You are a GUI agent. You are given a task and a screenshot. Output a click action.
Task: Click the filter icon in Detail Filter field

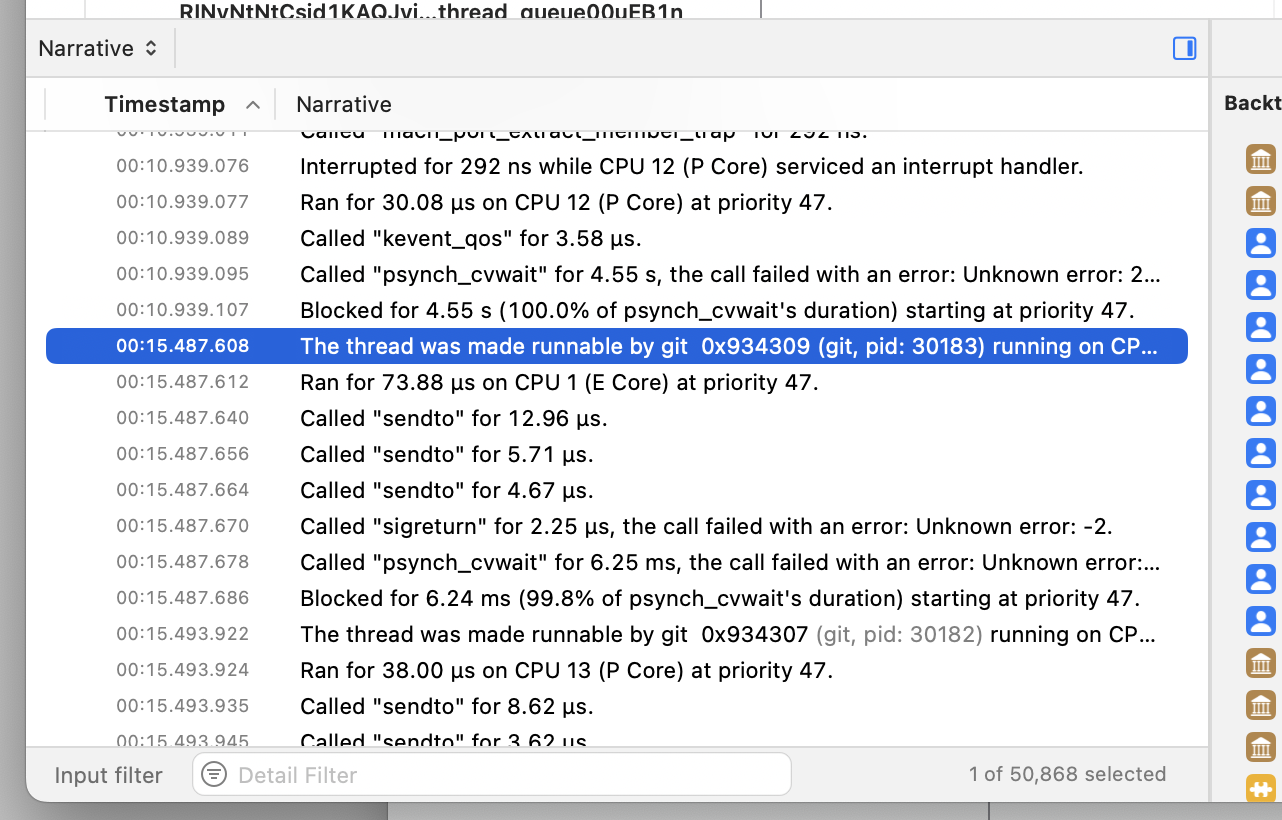click(x=214, y=775)
